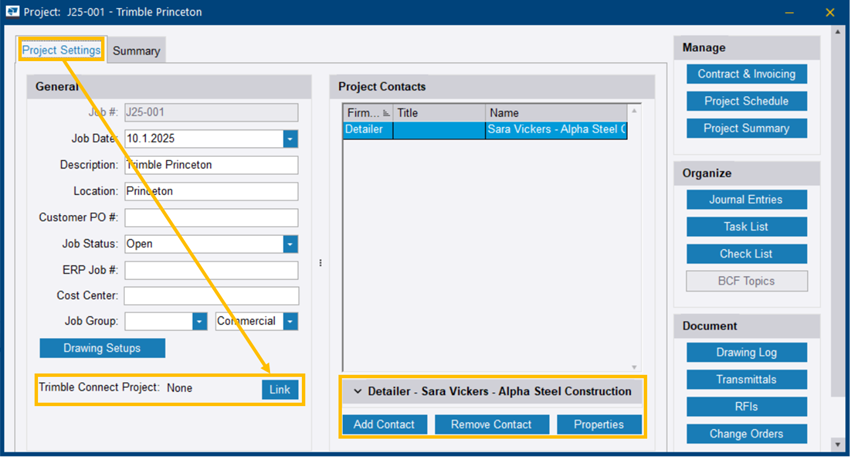Click the Title column header
850x457 pixels.
[439, 113]
